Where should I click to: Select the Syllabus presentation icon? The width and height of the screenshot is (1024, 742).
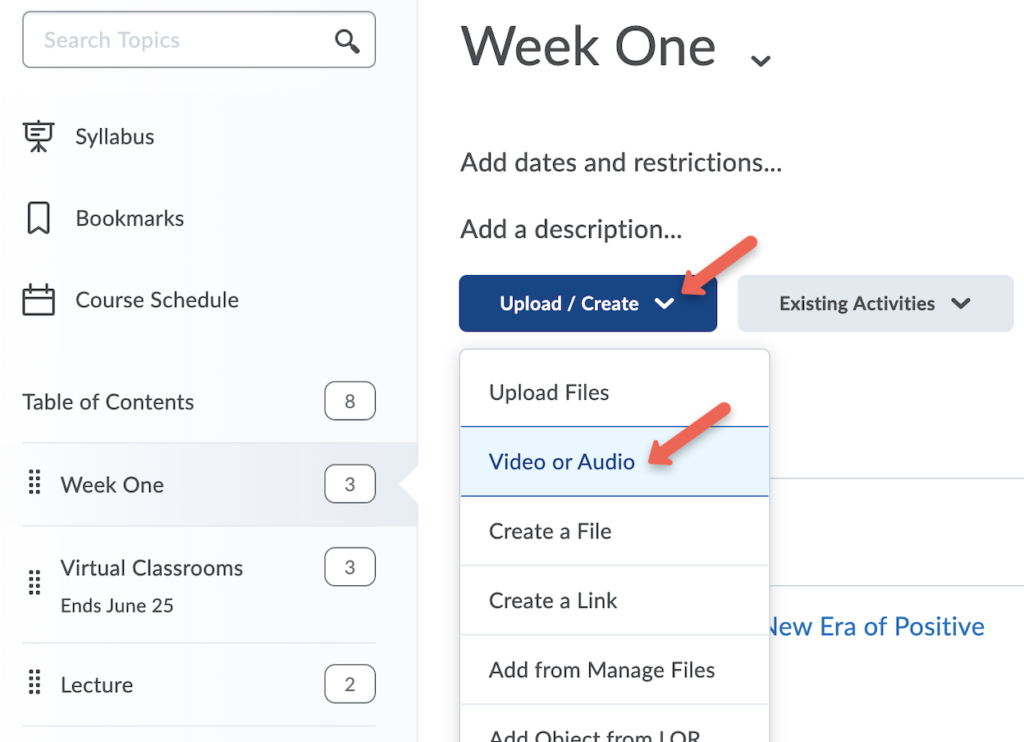pyautogui.click(x=37, y=136)
